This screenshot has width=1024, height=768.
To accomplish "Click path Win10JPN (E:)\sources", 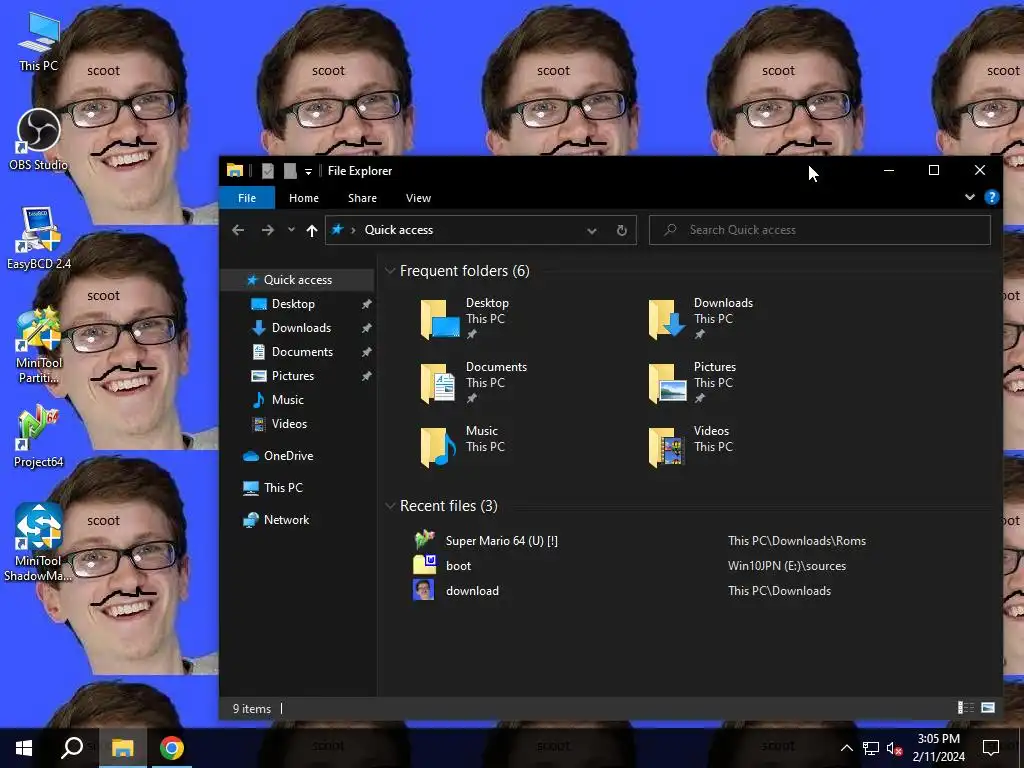I will tap(787, 566).
